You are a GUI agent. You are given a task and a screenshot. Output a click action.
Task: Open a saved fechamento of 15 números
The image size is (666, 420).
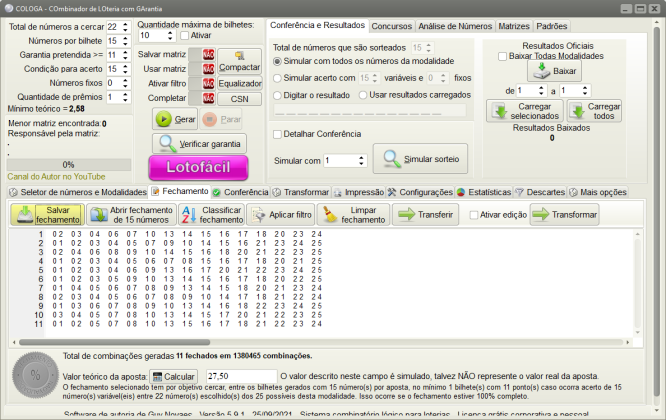130,213
